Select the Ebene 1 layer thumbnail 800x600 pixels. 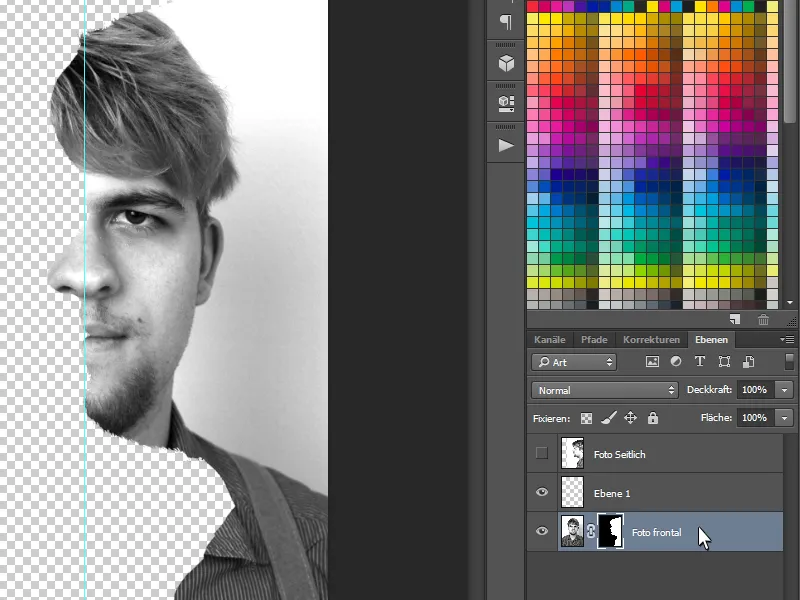[572, 492]
